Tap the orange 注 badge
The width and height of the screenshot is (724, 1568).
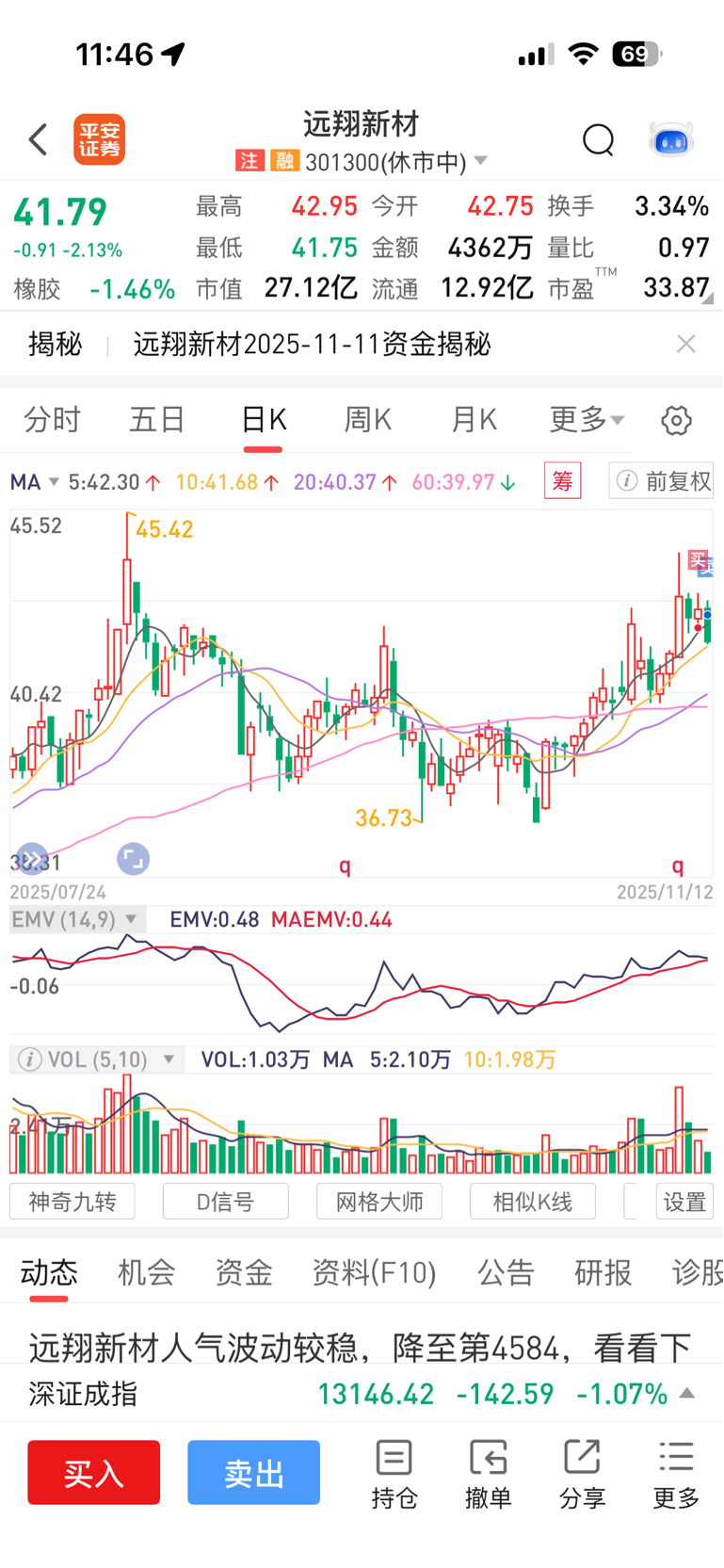pos(249,161)
